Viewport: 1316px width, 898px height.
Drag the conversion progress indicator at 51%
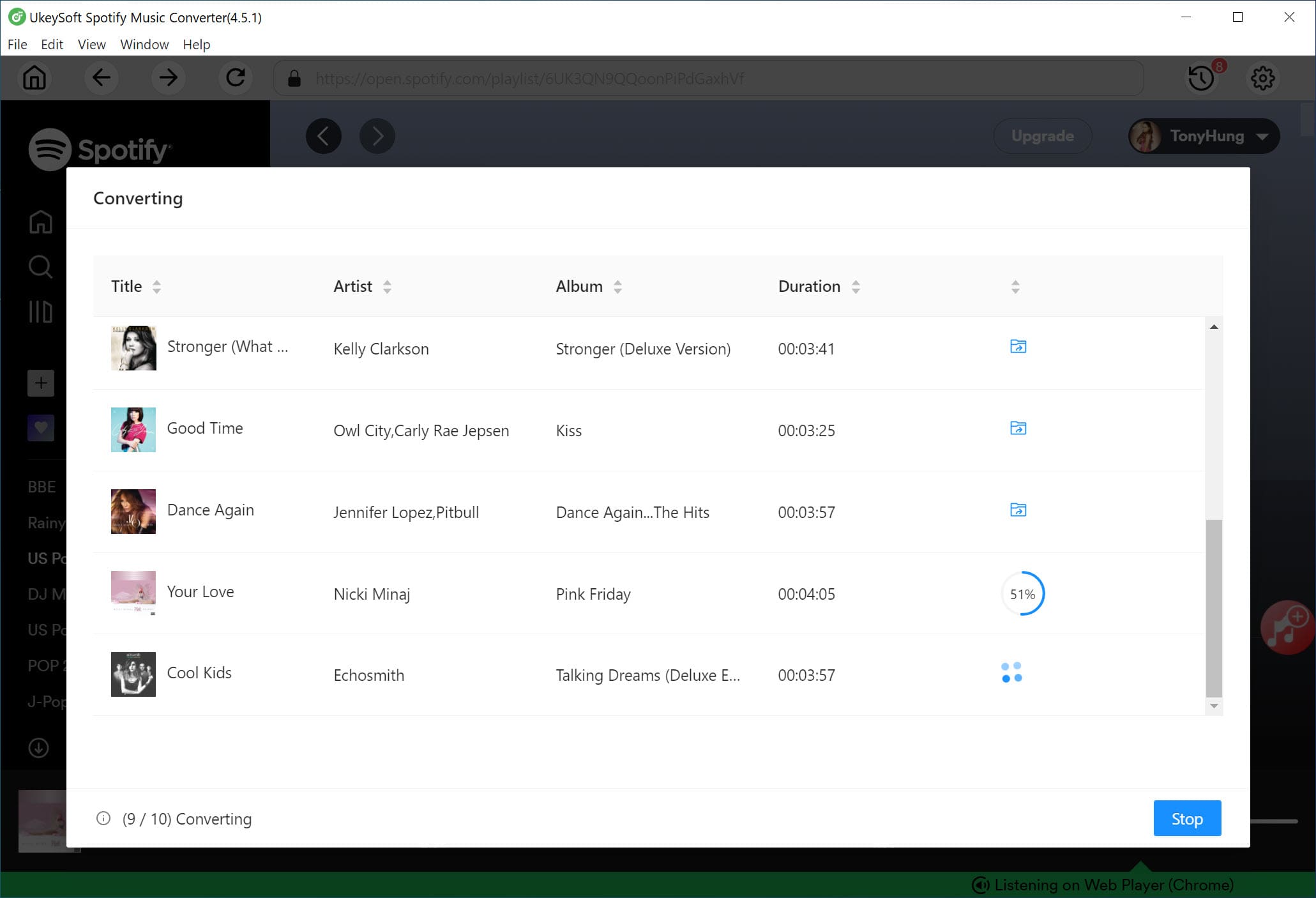[x=1022, y=594]
